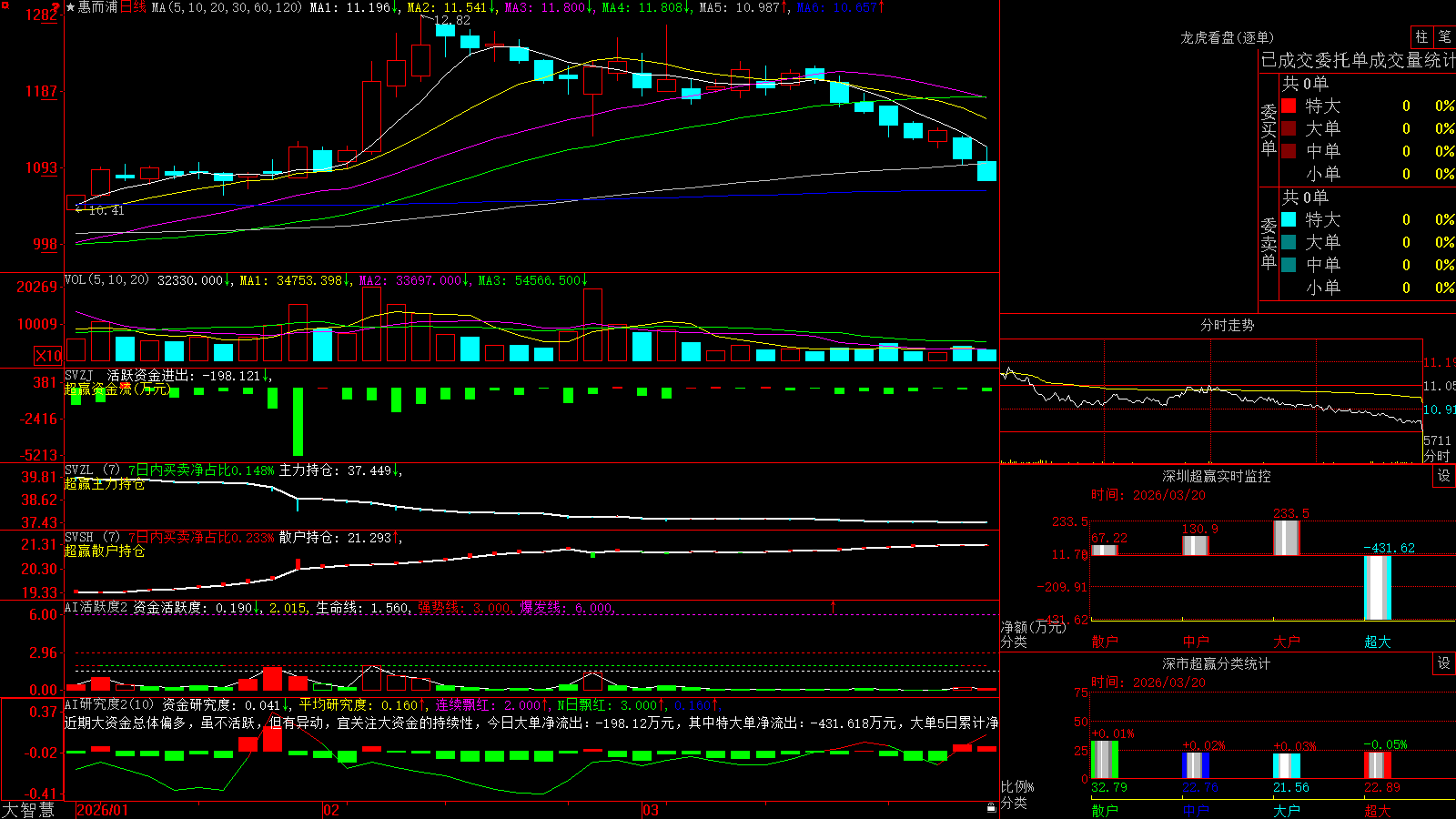Click the star icon before 惠而浦
Image resolution: width=1456 pixels, height=819 pixels.
70,7
